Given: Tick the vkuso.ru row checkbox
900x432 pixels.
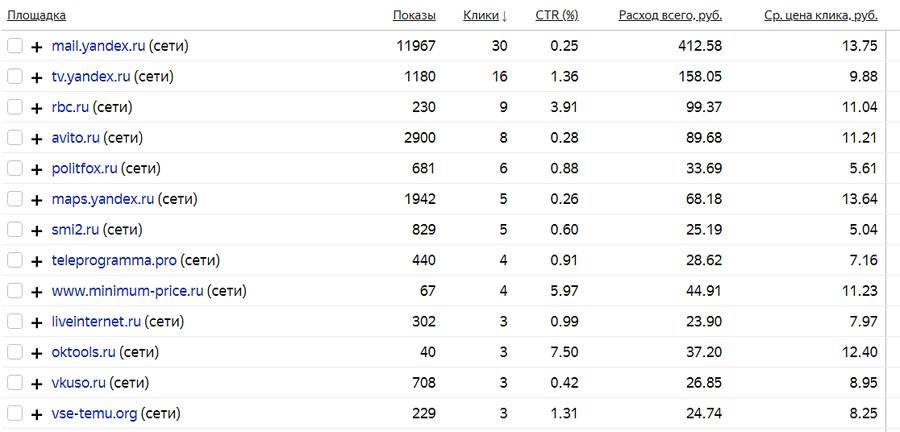Looking at the screenshot, I should click(x=14, y=383).
